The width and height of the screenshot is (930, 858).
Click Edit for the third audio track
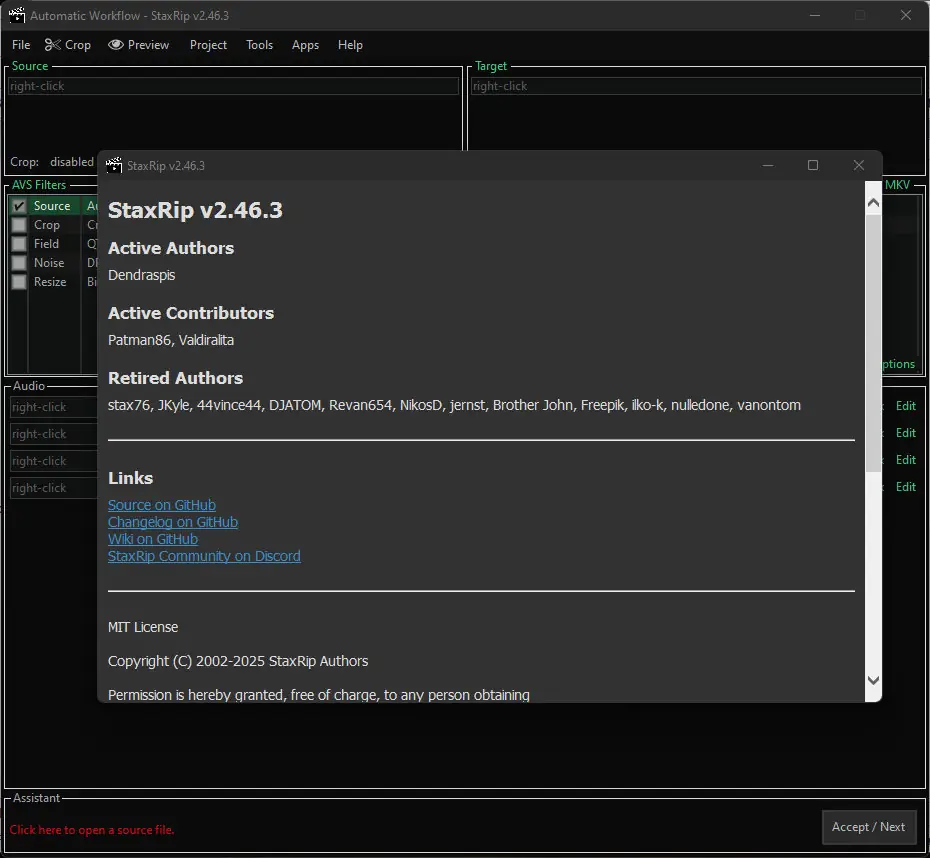point(906,460)
